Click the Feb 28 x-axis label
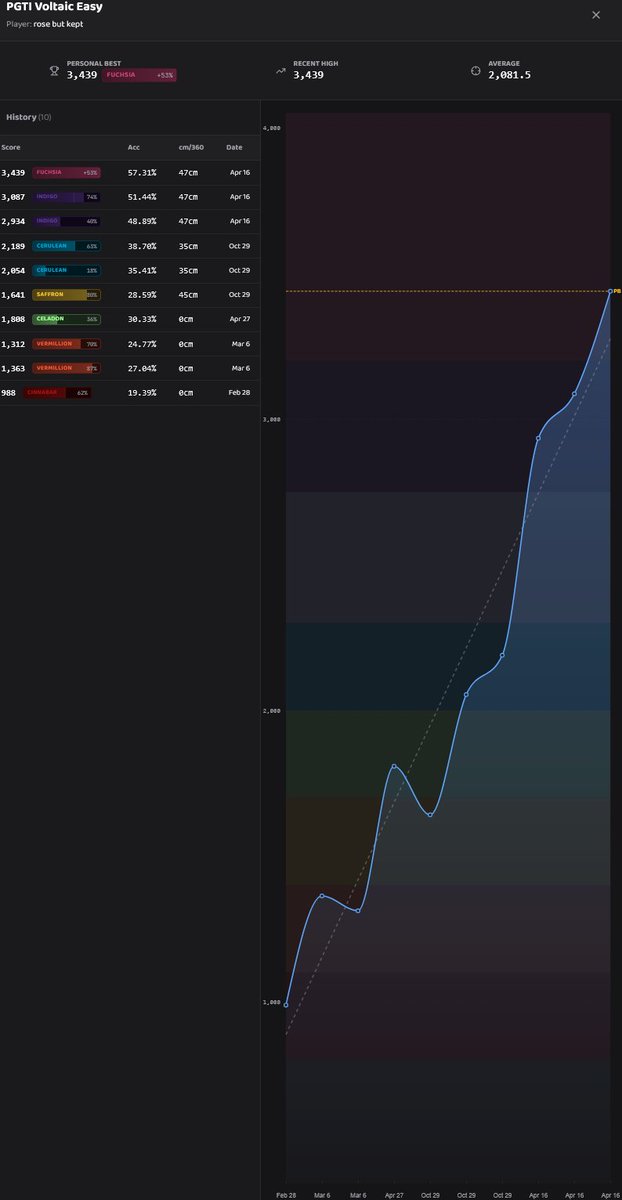 (286, 1194)
